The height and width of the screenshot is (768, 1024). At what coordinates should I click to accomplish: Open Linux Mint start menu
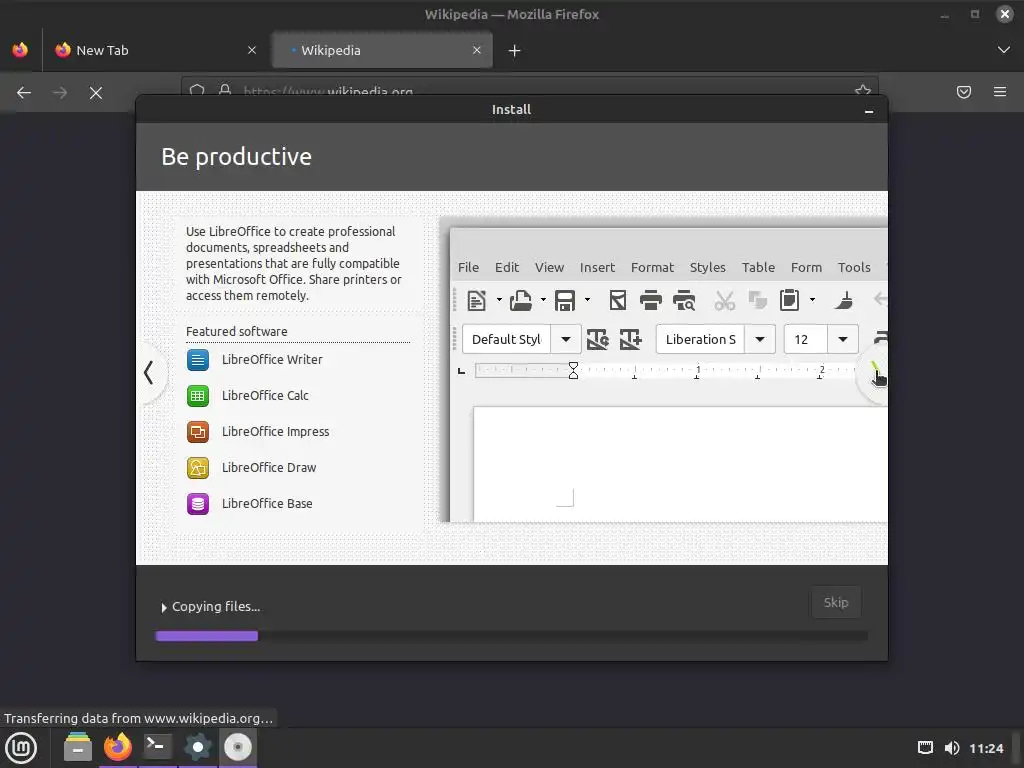coord(21,748)
